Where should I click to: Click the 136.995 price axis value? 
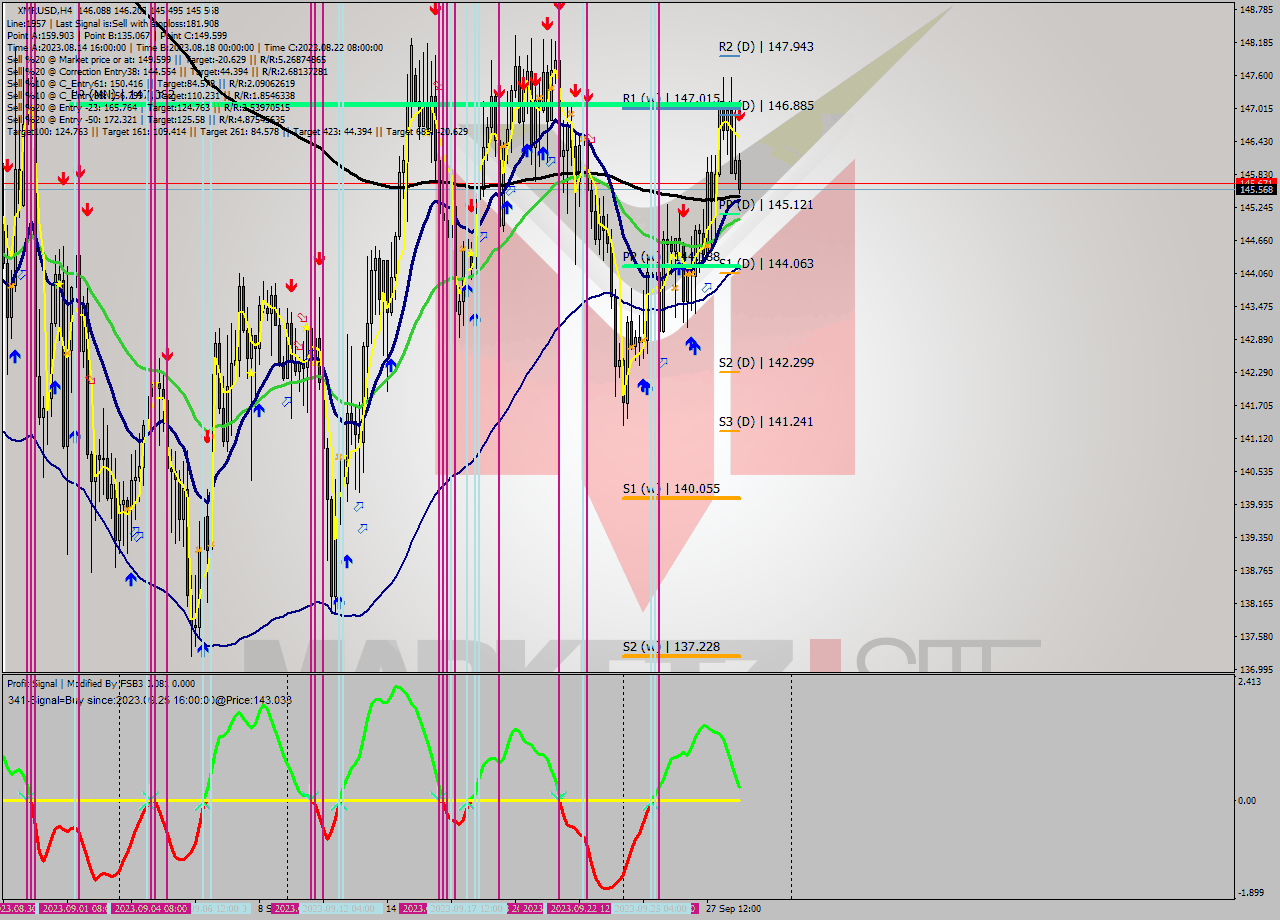click(1256, 669)
